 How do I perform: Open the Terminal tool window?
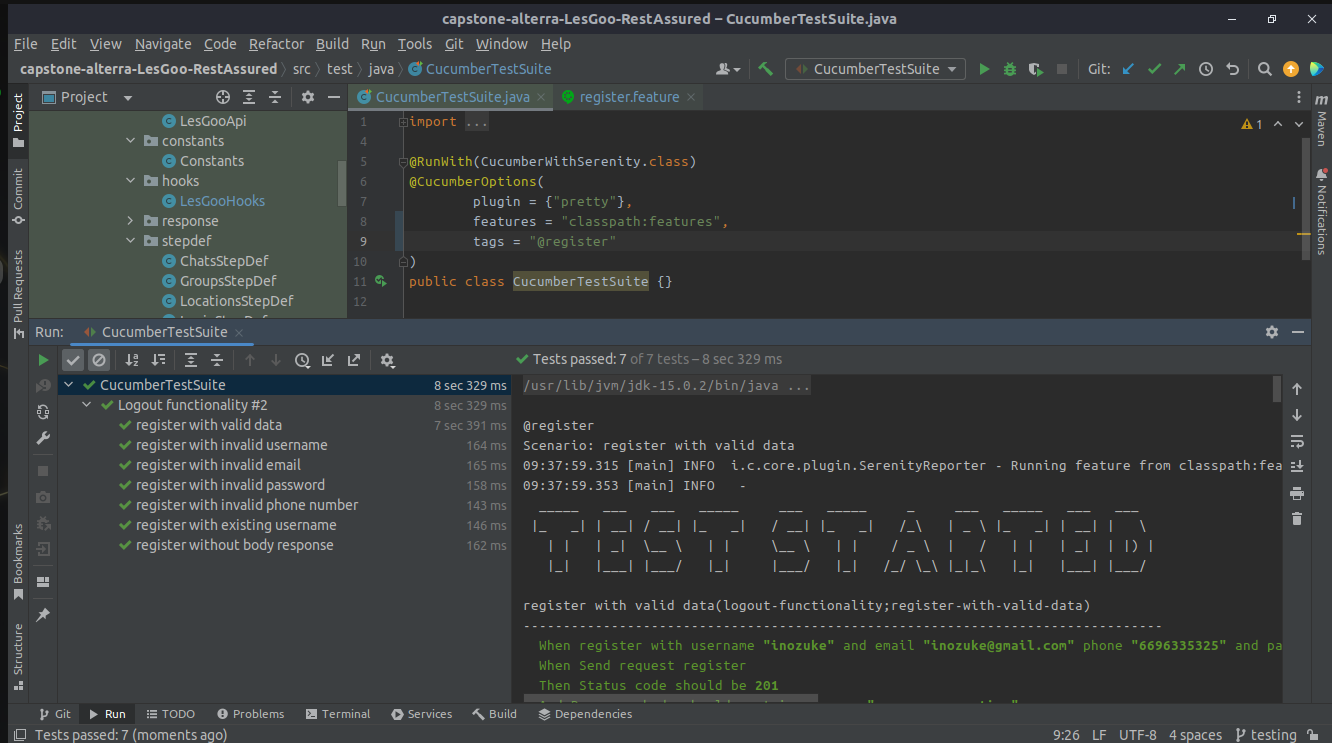[338, 713]
